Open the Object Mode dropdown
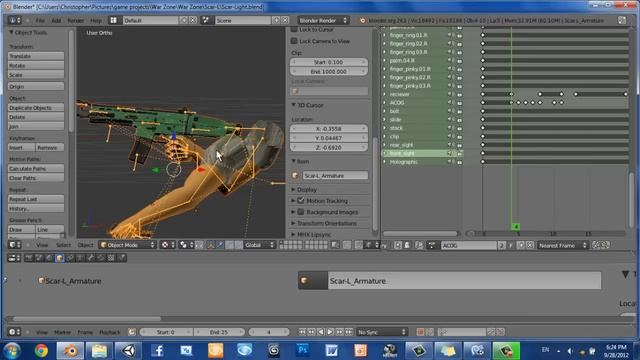Screen dimensions: 640x360 (x=127, y=245)
